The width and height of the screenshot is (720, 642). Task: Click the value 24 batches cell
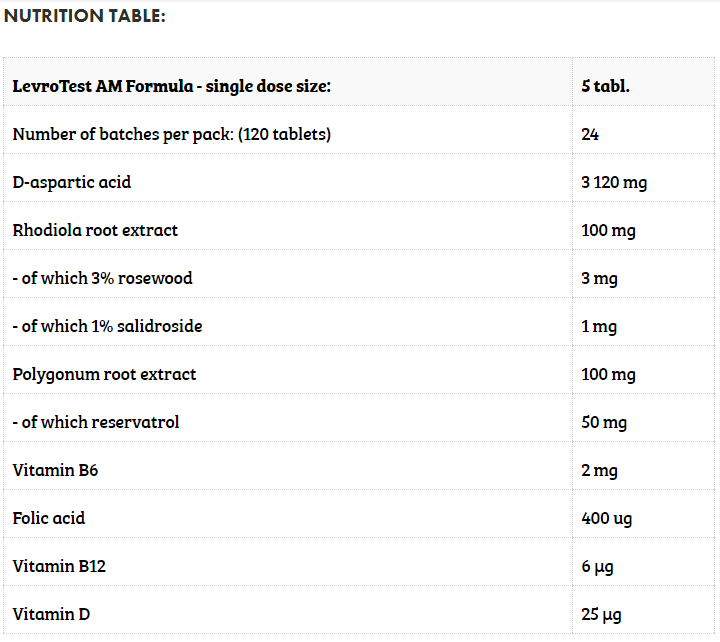[590, 134]
